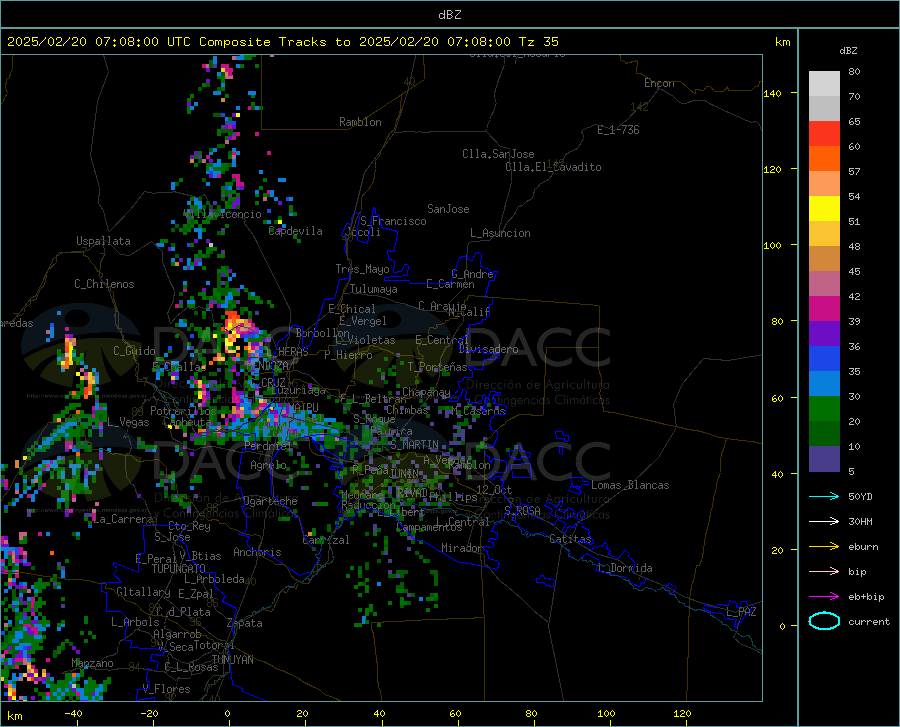Click the Tres_Mayo map label
Viewport: 900px width, 727px height.
pos(362,269)
